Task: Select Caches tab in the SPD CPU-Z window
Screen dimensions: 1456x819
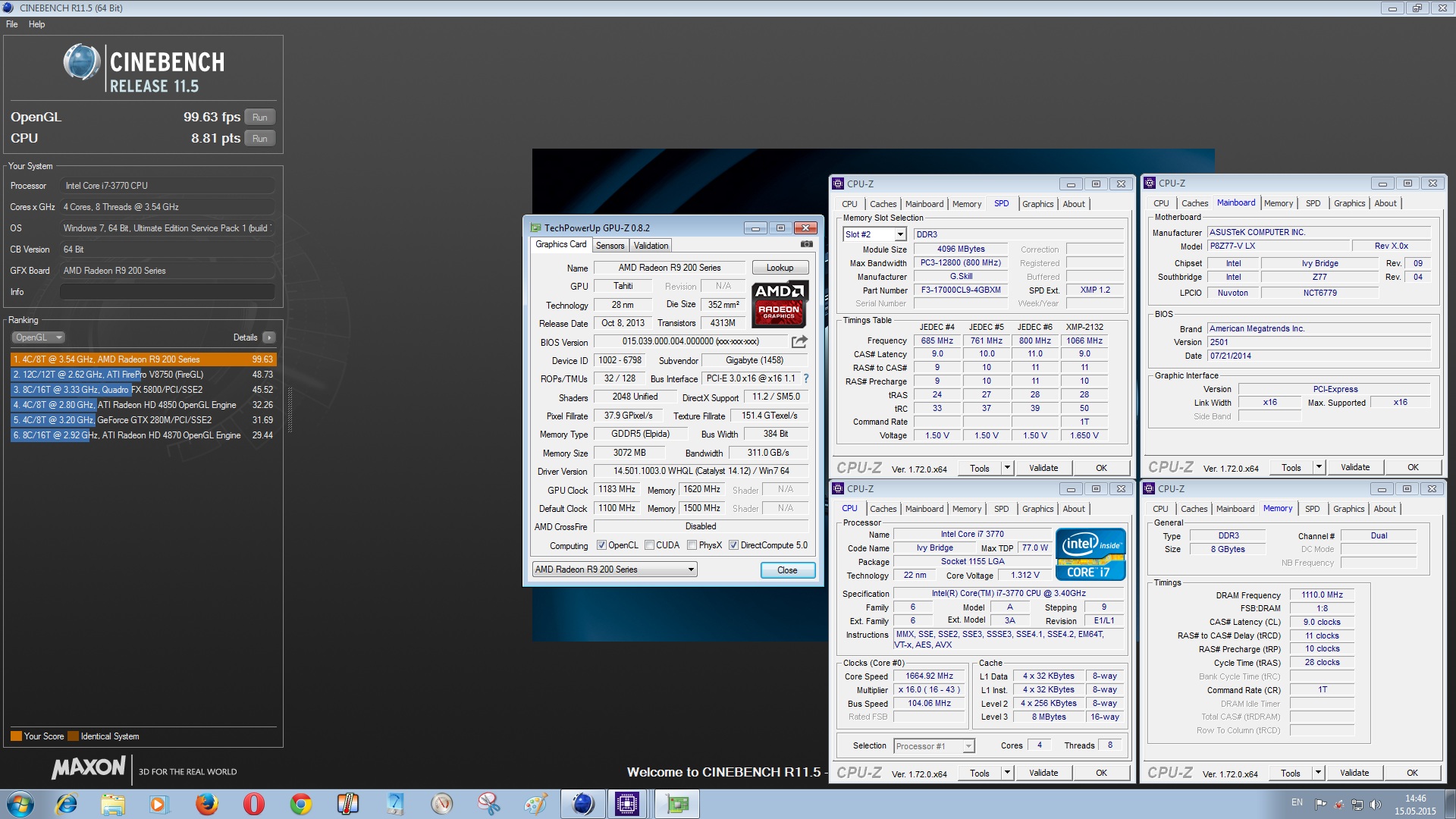Action: [x=883, y=204]
